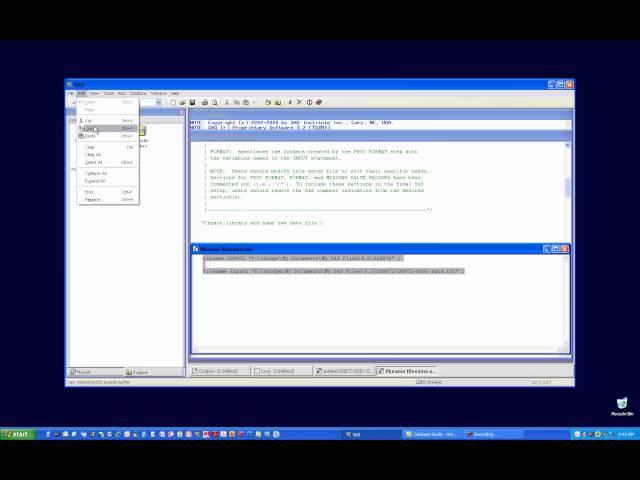Viewport: 640px width, 480px height.
Task: Select the Recording taskbar button
Action: 493,434
